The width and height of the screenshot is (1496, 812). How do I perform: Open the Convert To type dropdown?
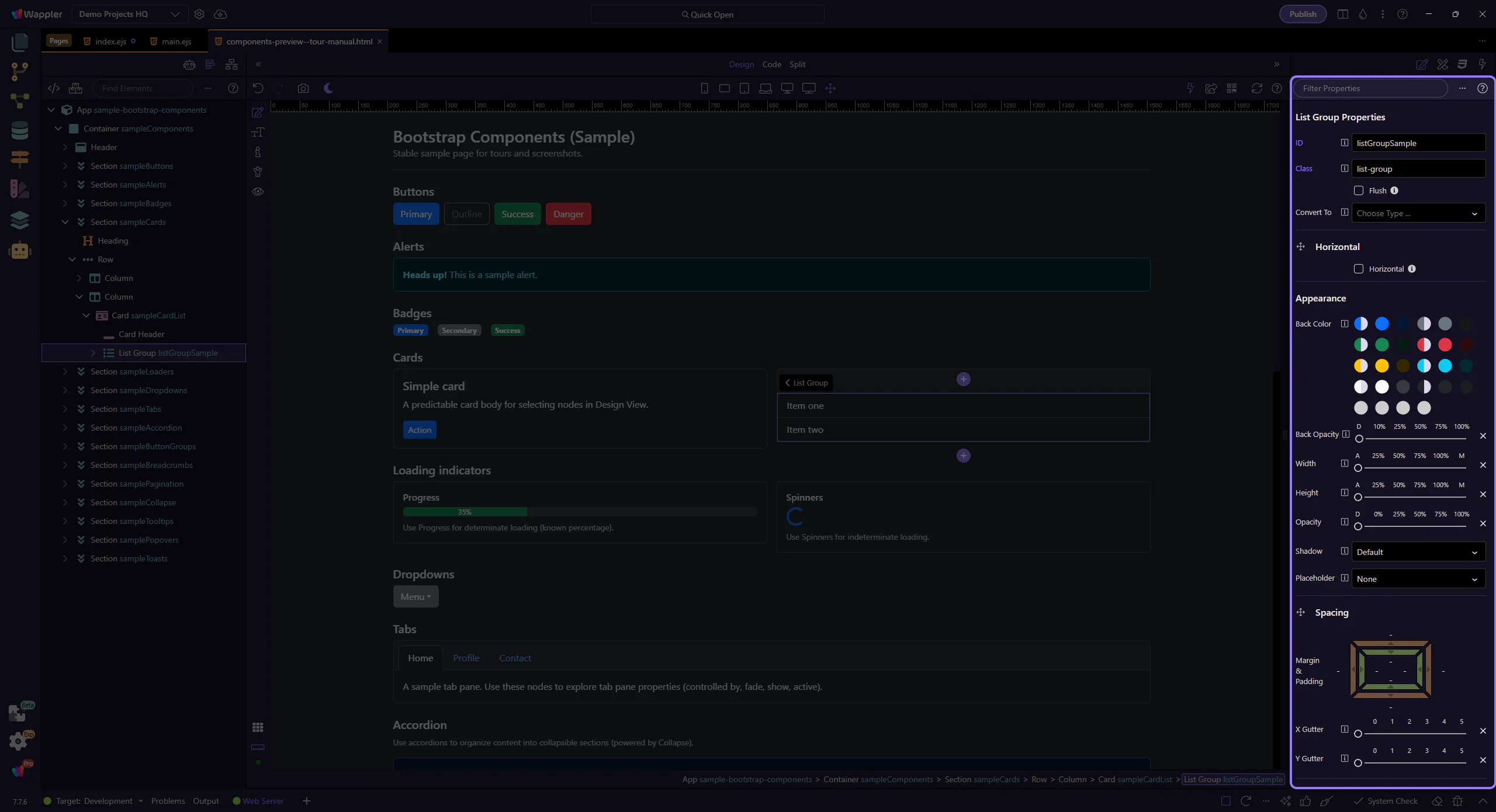[1418, 213]
